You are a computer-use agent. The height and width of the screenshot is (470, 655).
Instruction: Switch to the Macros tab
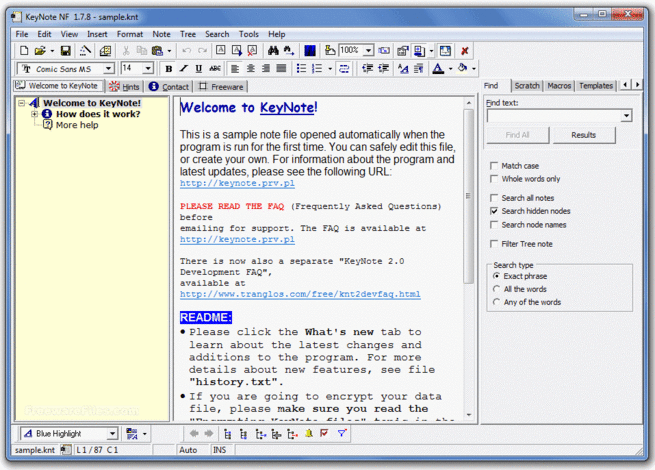click(x=559, y=86)
